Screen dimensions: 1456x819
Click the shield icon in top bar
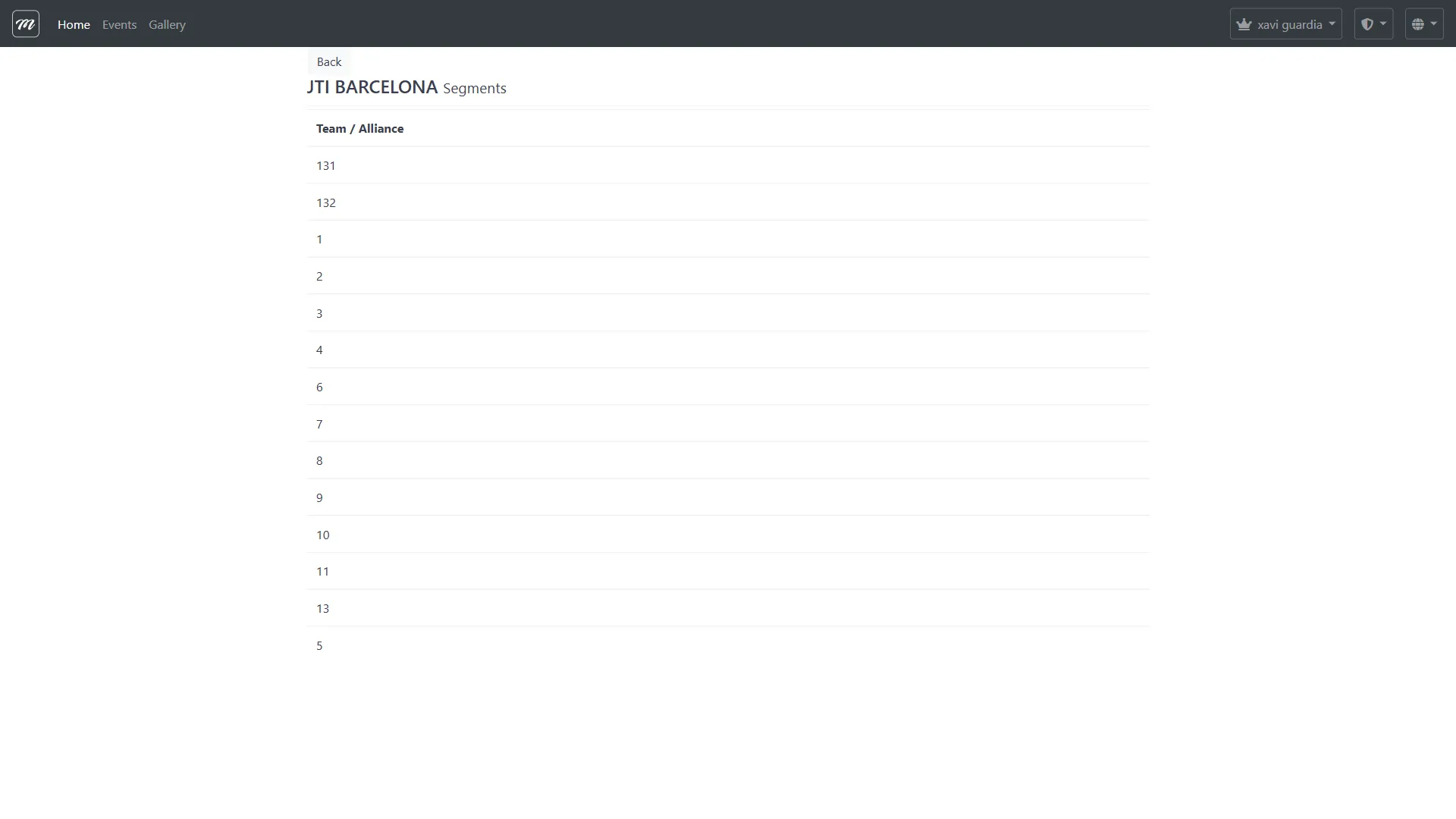pyautogui.click(x=1367, y=24)
